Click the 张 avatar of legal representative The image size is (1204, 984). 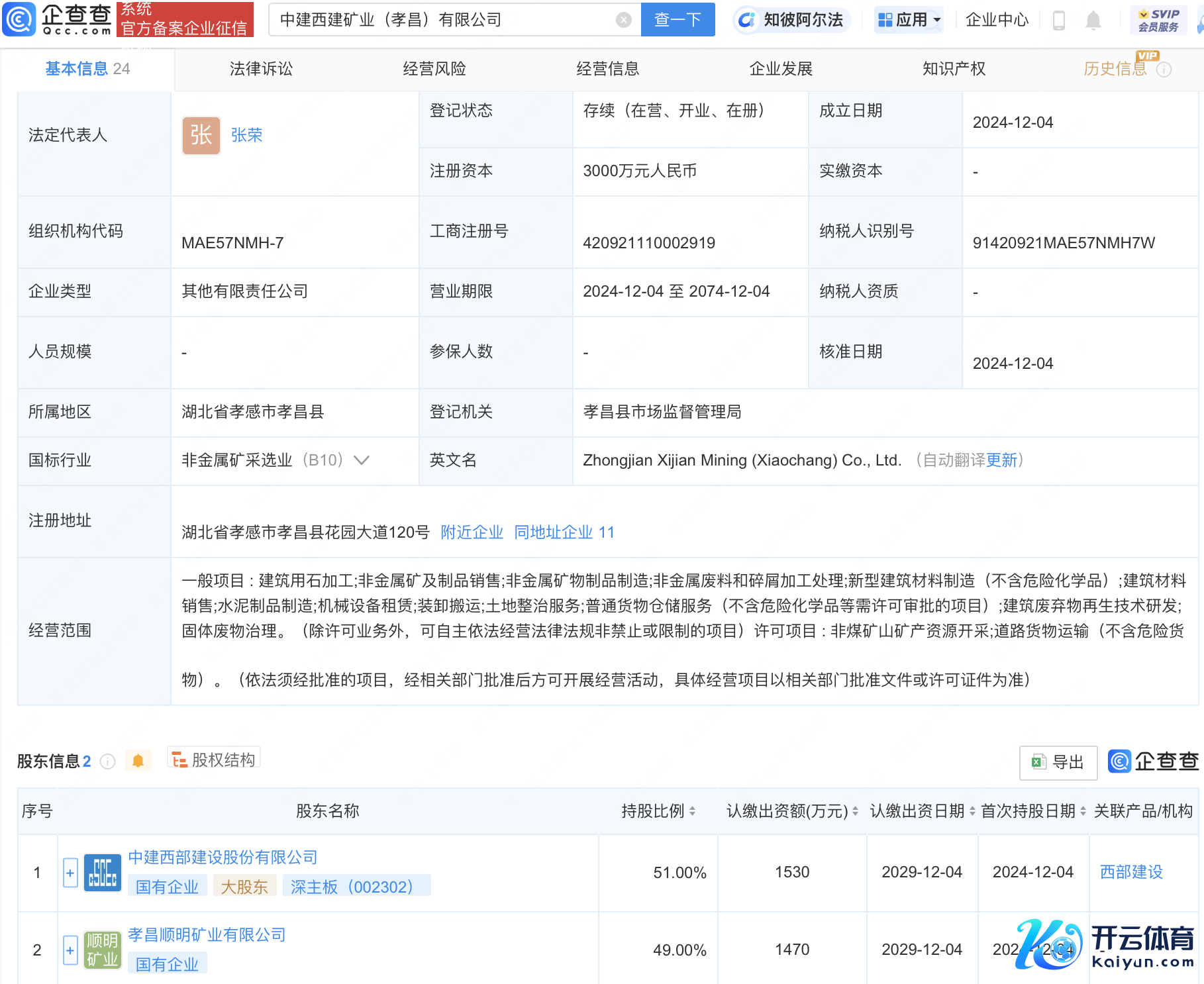pyautogui.click(x=201, y=135)
